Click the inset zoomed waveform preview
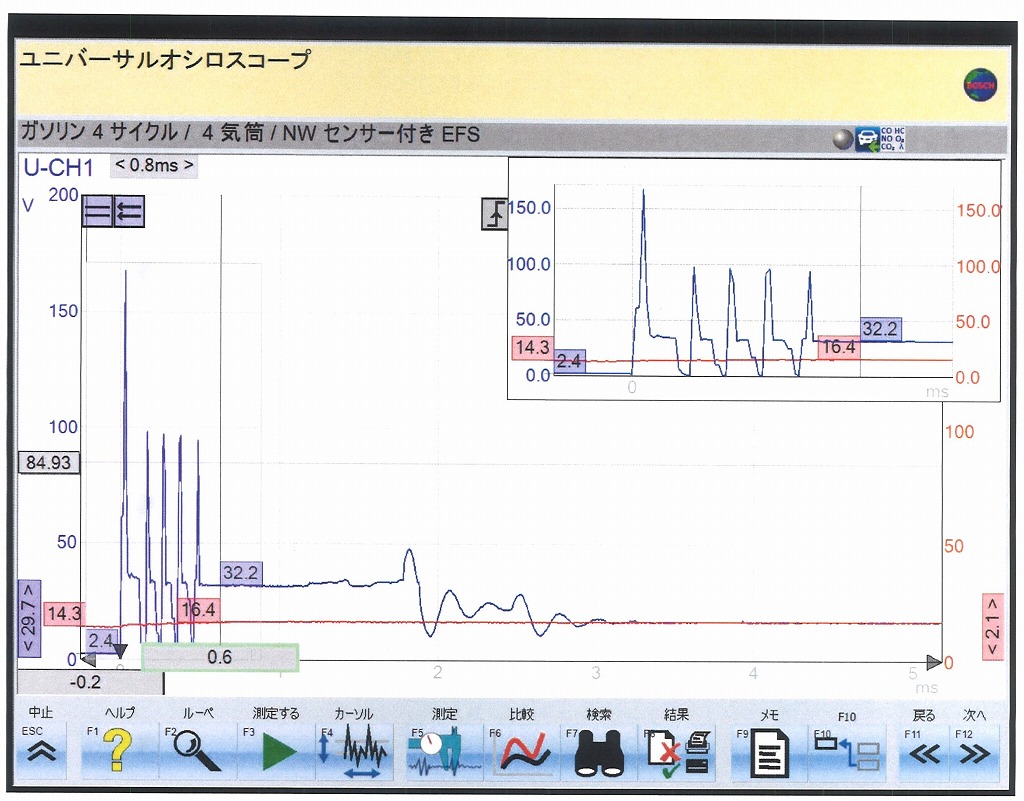Viewport: 1024px width, 801px height. point(754,279)
